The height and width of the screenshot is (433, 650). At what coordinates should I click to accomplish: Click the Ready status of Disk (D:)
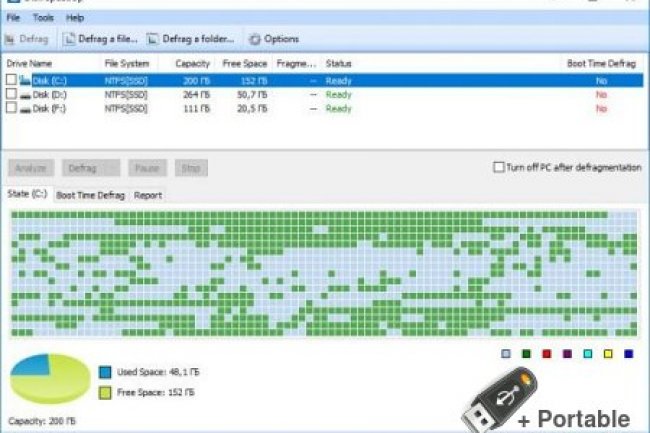[338, 95]
